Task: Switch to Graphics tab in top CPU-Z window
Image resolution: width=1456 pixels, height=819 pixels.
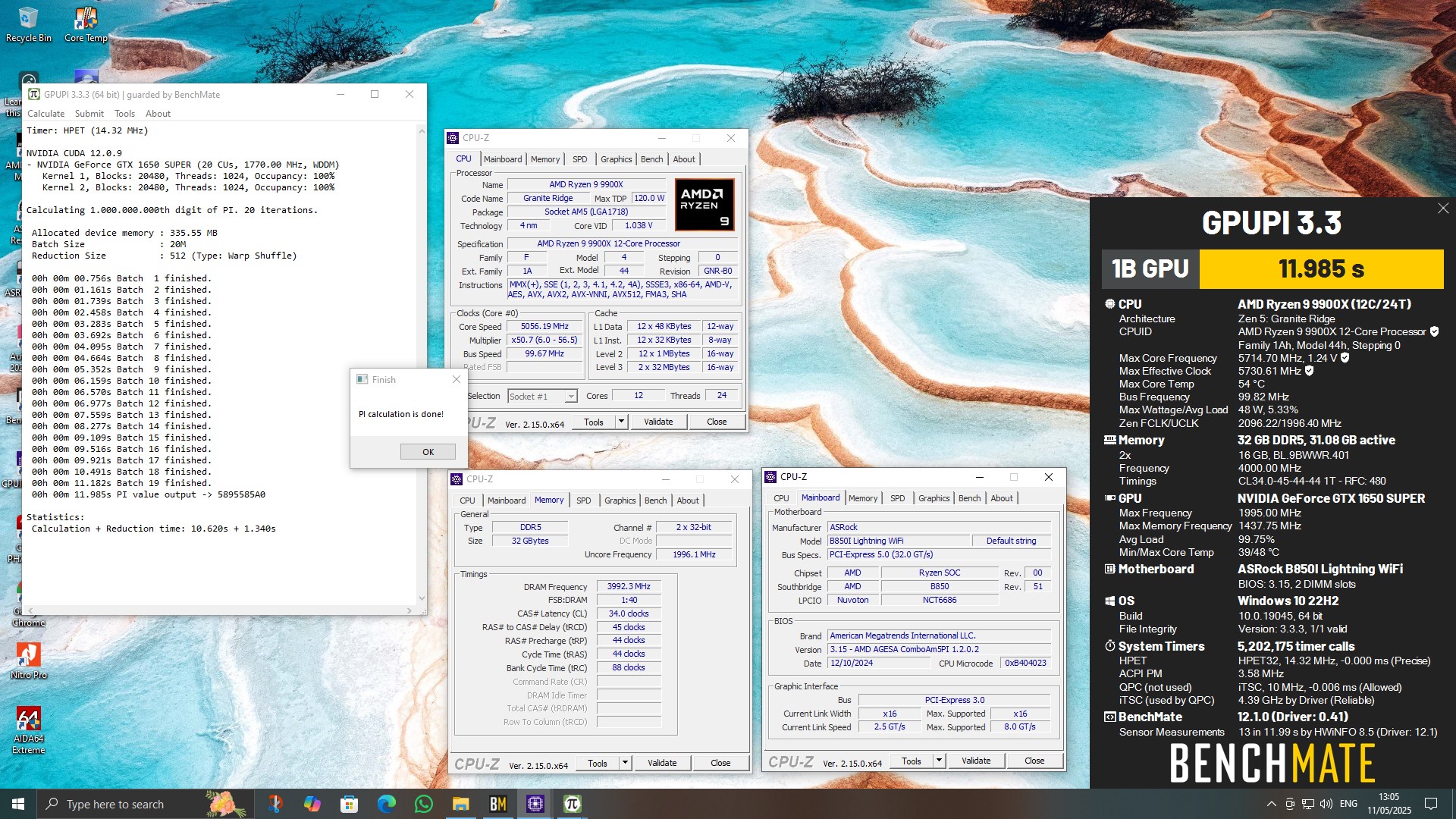Action: 616,159
